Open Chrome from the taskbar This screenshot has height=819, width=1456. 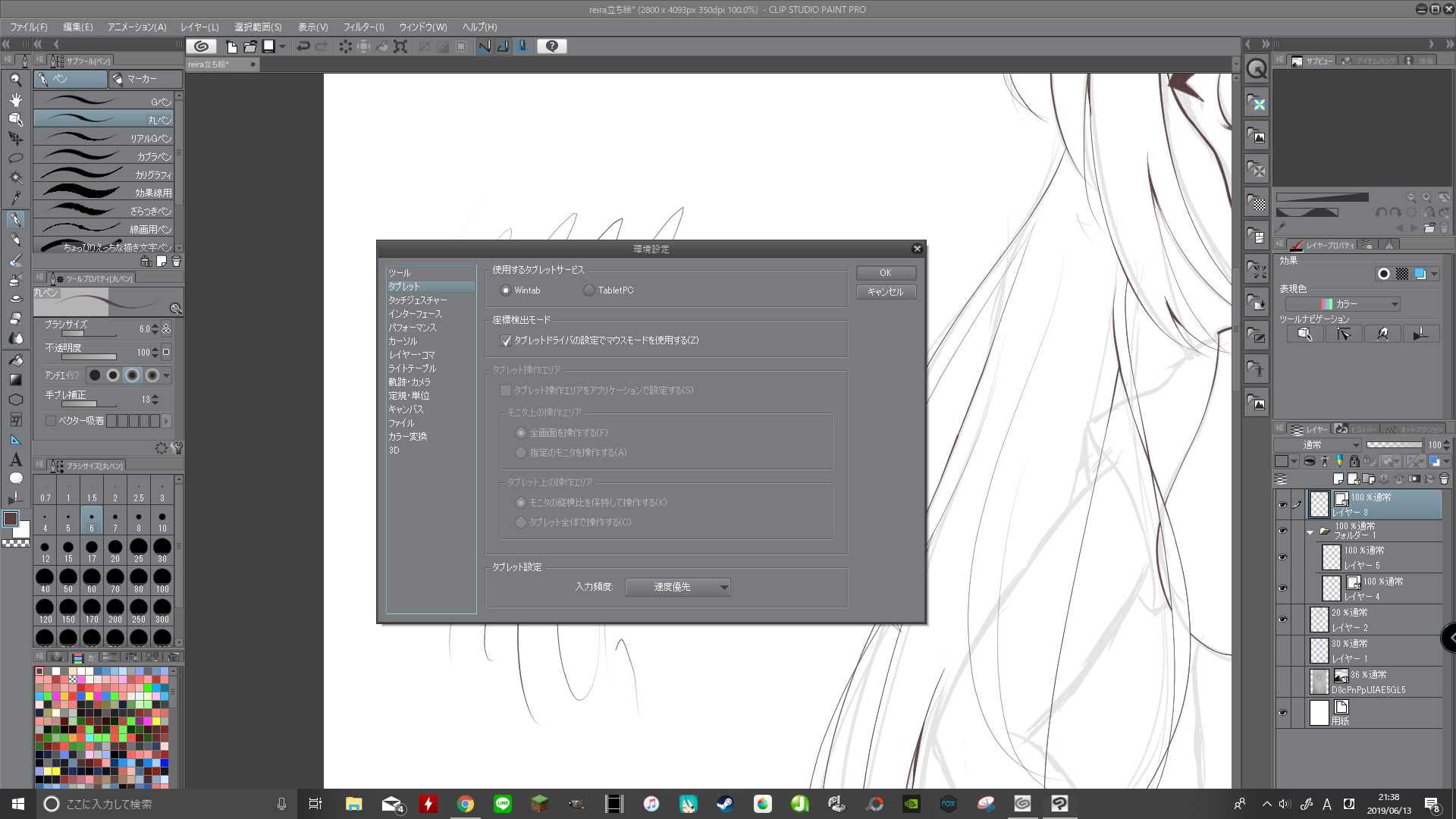466,804
